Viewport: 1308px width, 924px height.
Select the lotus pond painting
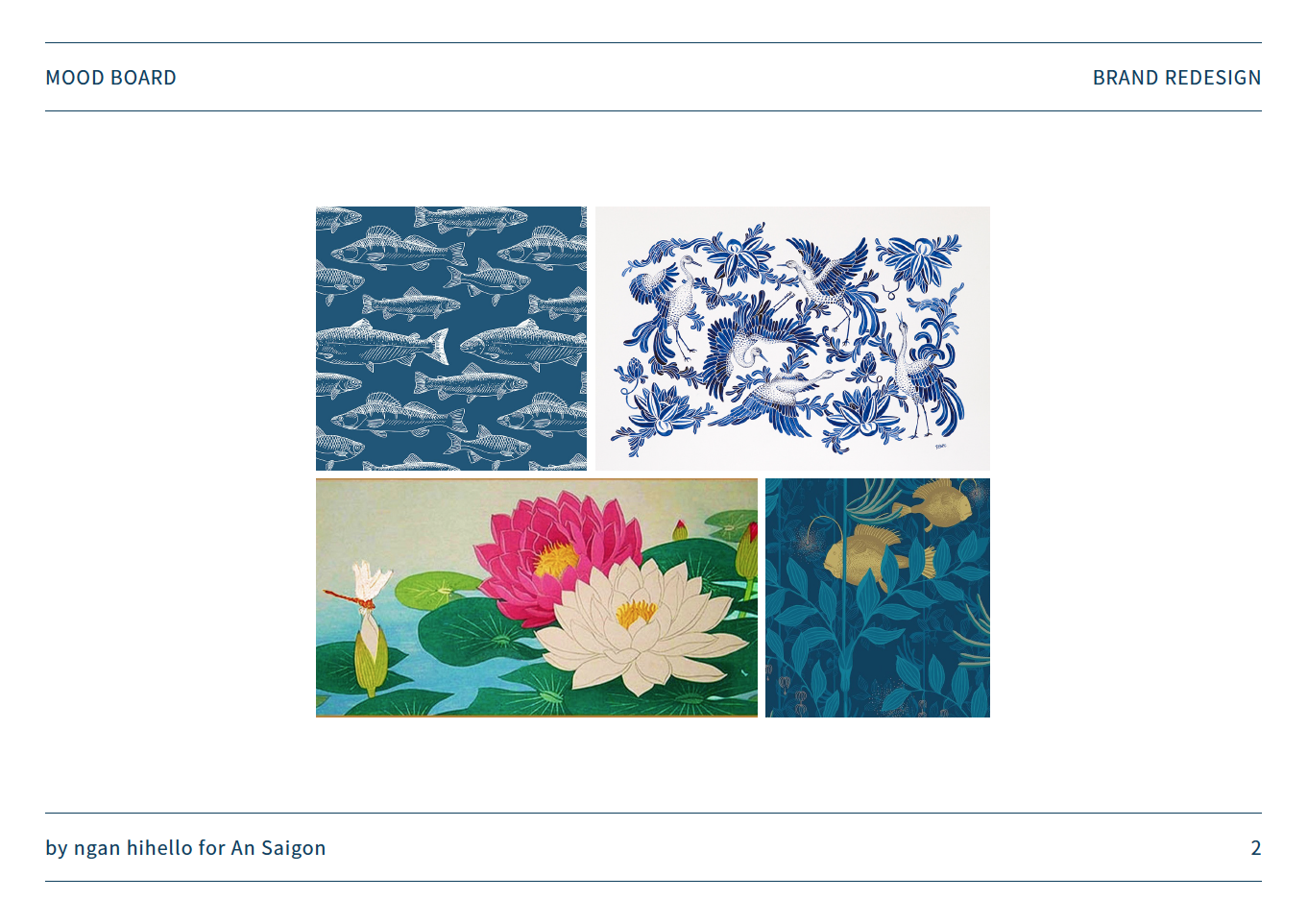click(537, 597)
